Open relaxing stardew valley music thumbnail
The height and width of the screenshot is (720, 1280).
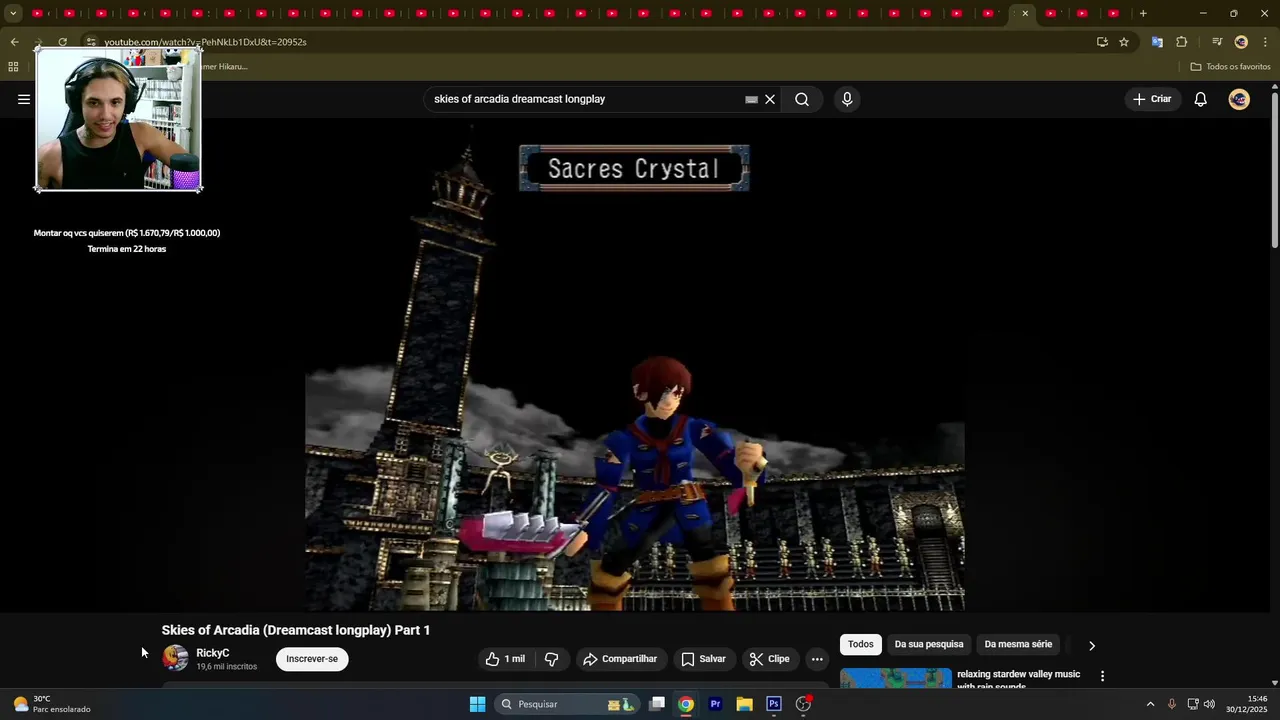(896, 679)
